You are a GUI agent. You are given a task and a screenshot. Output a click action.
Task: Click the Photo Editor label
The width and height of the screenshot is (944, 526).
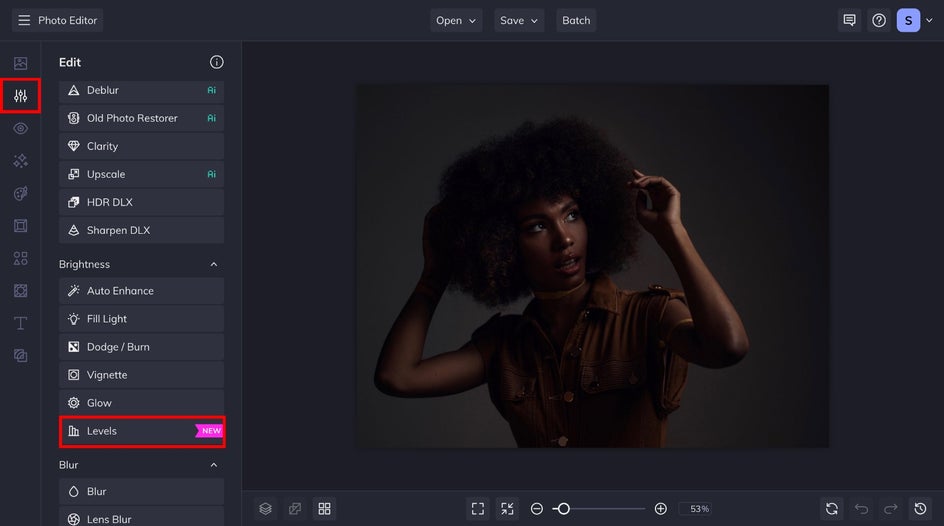click(x=67, y=20)
